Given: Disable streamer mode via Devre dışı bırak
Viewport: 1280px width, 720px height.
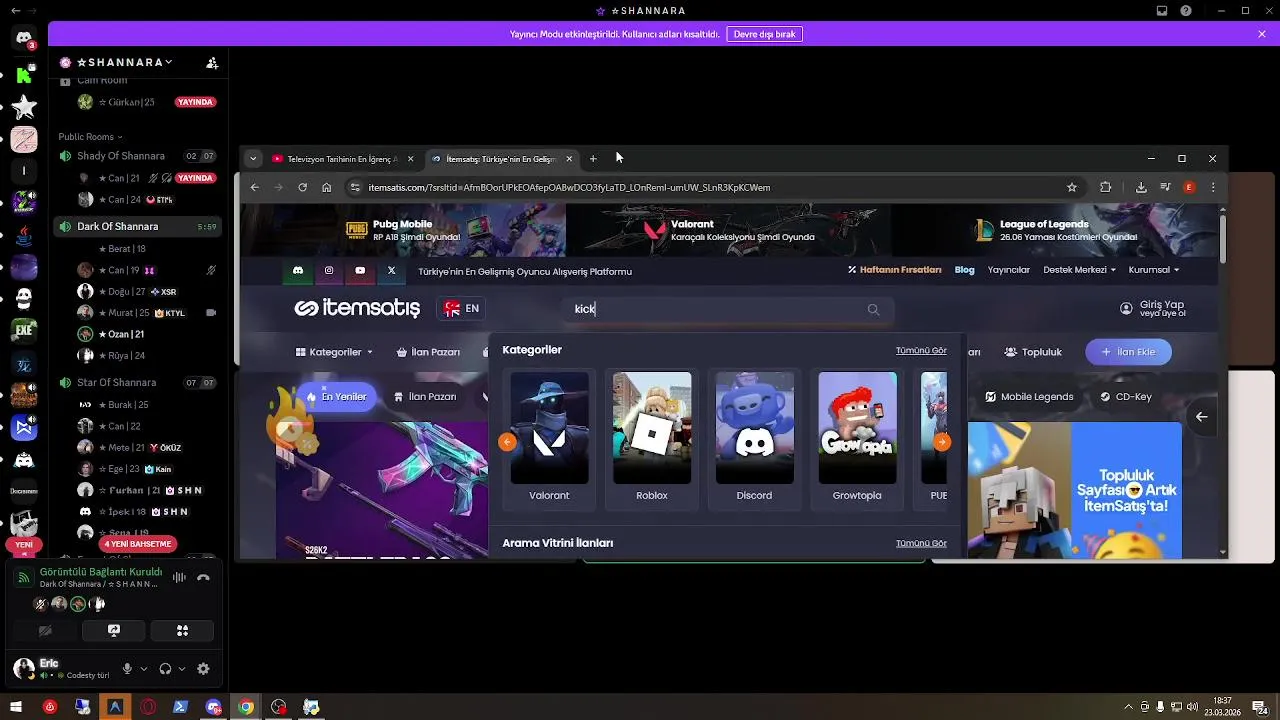Looking at the screenshot, I should click(764, 34).
